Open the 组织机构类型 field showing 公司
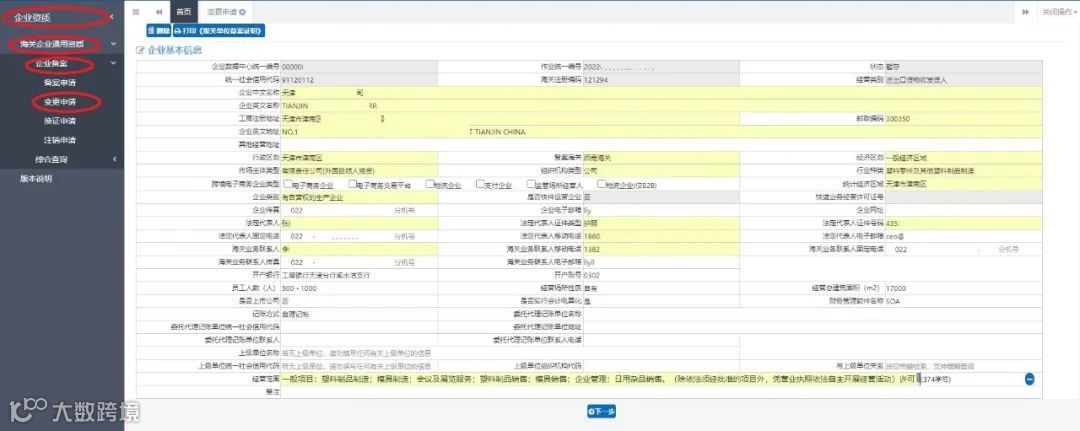This screenshot has height=431, width=1080. click(x=661, y=171)
